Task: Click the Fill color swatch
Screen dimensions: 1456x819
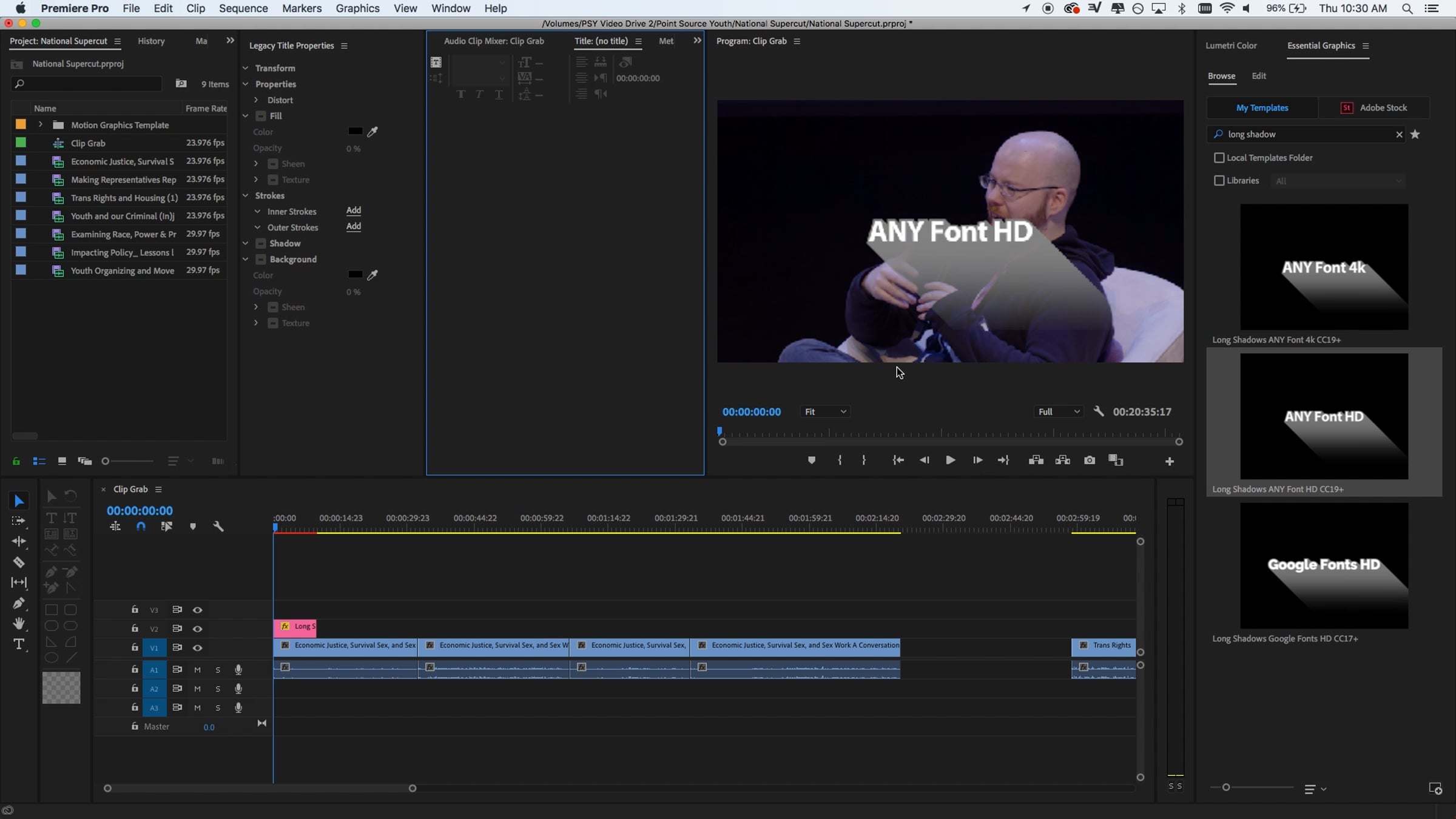Action: click(355, 132)
